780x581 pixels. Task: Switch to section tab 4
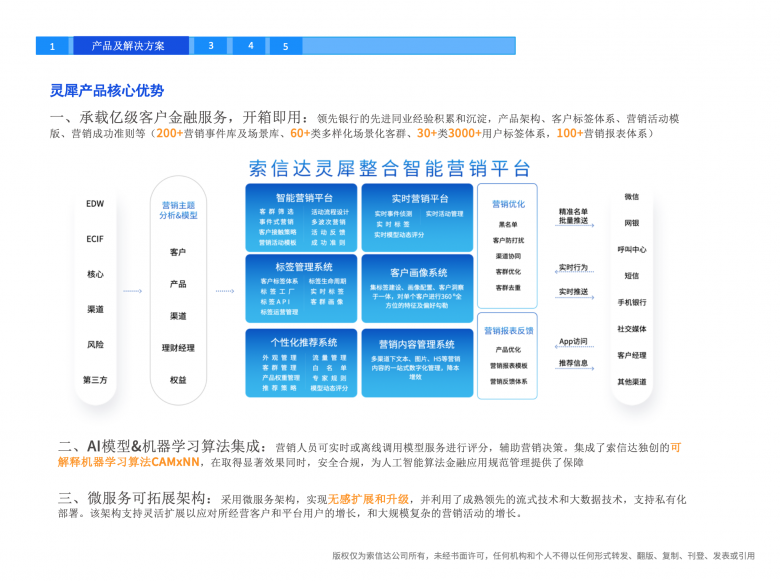click(x=250, y=46)
